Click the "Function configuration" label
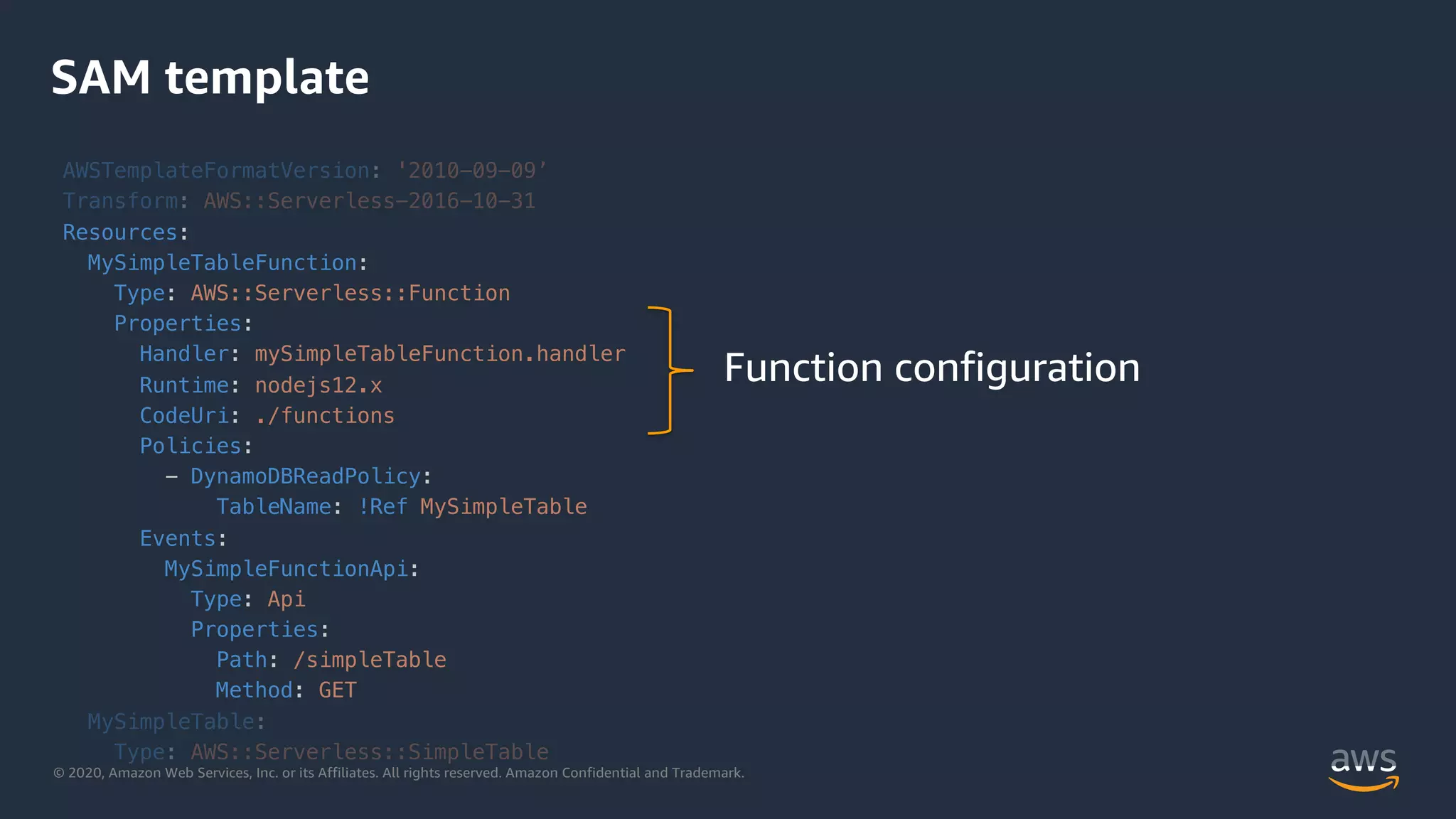The image size is (1456, 819). click(932, 368)
